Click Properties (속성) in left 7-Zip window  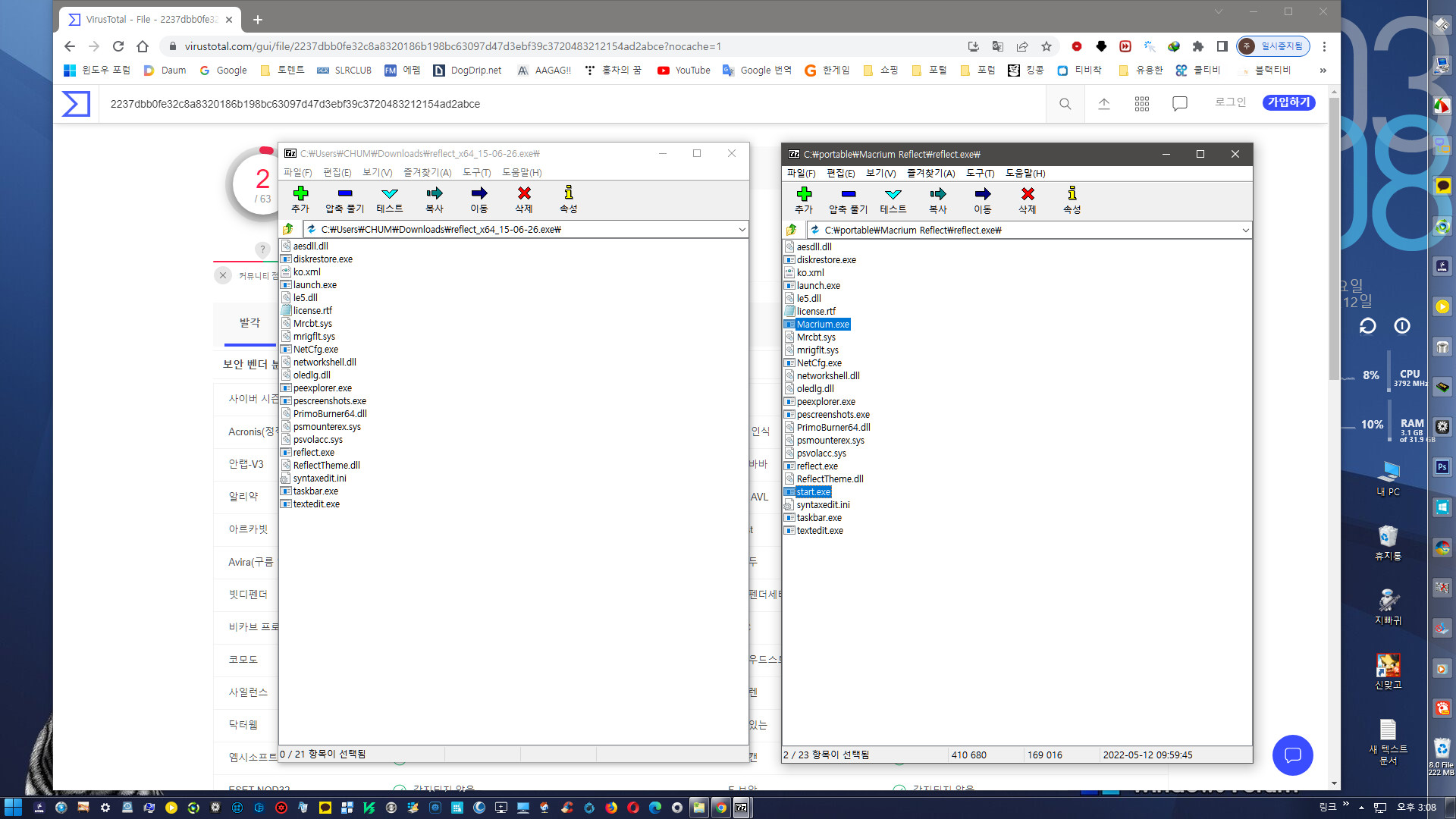(x=569, y=199)
